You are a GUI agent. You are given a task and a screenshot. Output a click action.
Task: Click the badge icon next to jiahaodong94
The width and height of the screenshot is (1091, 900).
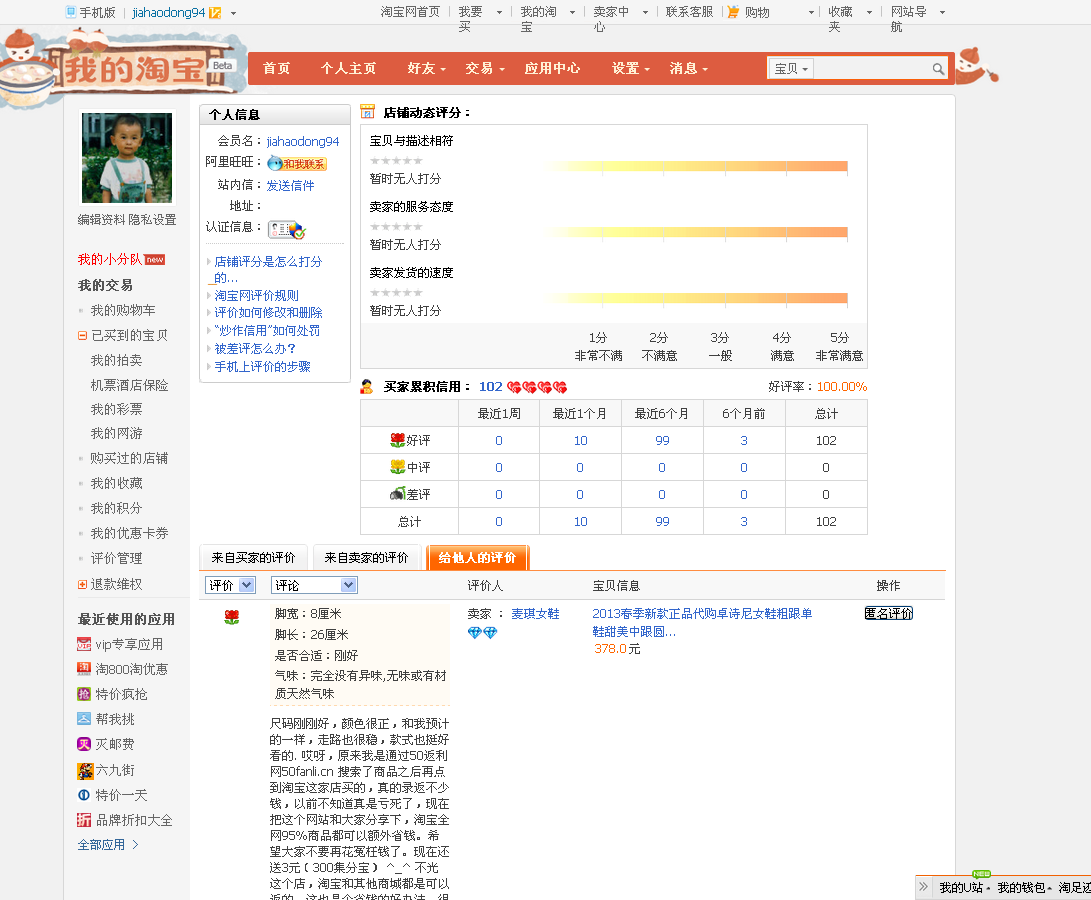tap(215, 13)
